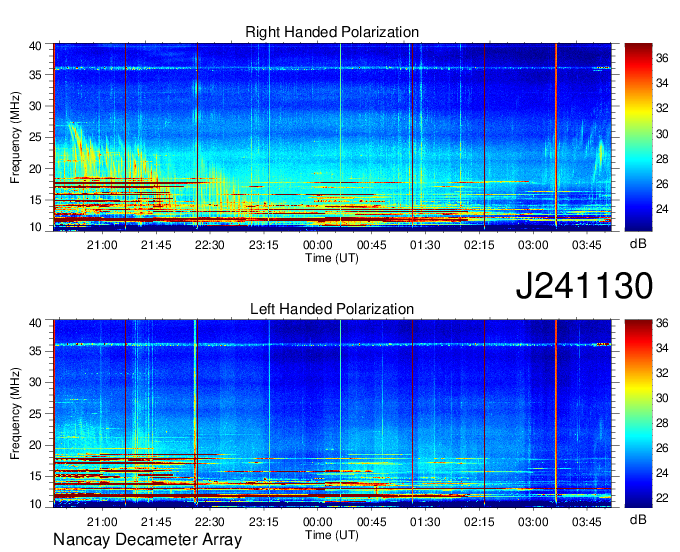
Task: Click the 28 dB value on lower color bar
Action: (662, 423)
